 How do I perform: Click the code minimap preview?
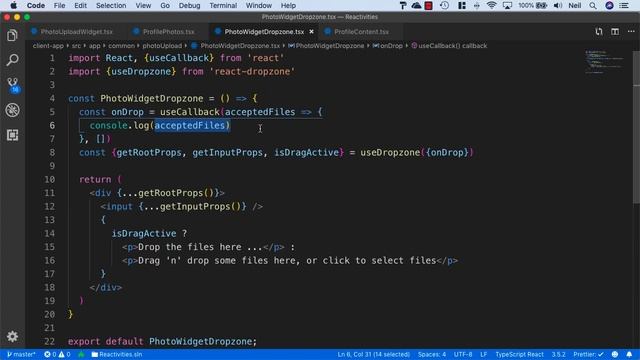pos(604,62)
